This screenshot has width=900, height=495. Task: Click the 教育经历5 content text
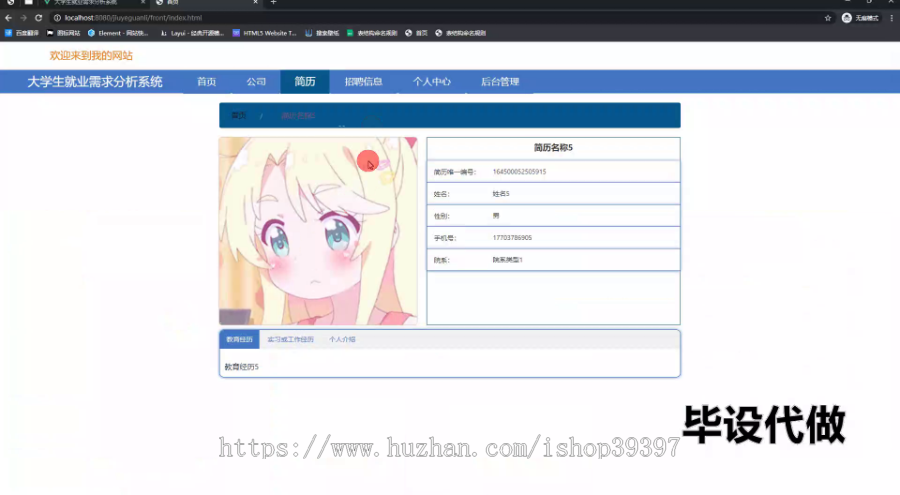tap(242, 367)
